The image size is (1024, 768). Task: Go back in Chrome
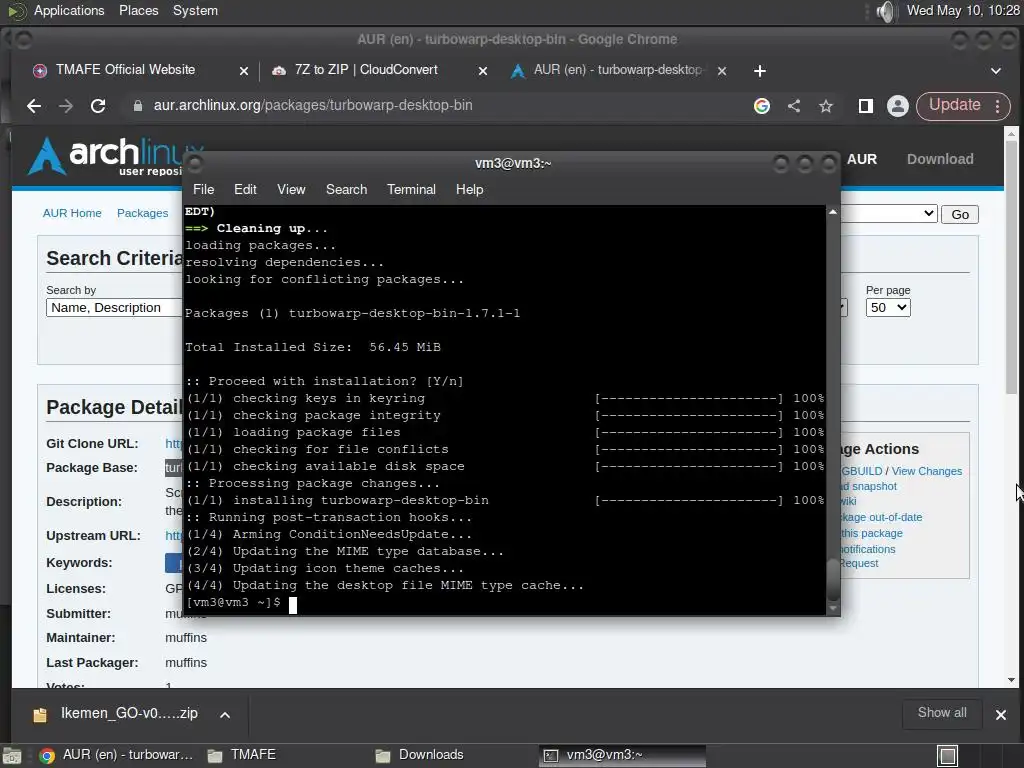34,106
